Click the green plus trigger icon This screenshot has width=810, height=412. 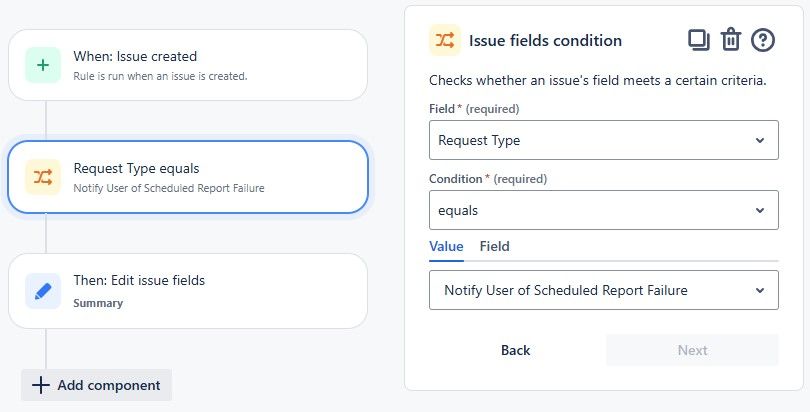pyautogui.click(x=43, y=65)
